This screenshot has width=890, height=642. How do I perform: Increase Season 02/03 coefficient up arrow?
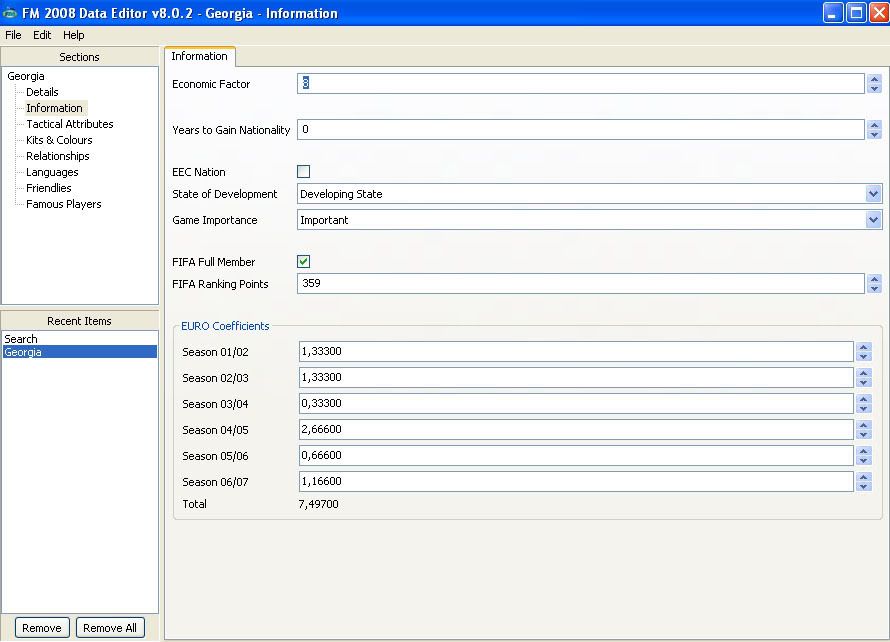tap(863, 373)
